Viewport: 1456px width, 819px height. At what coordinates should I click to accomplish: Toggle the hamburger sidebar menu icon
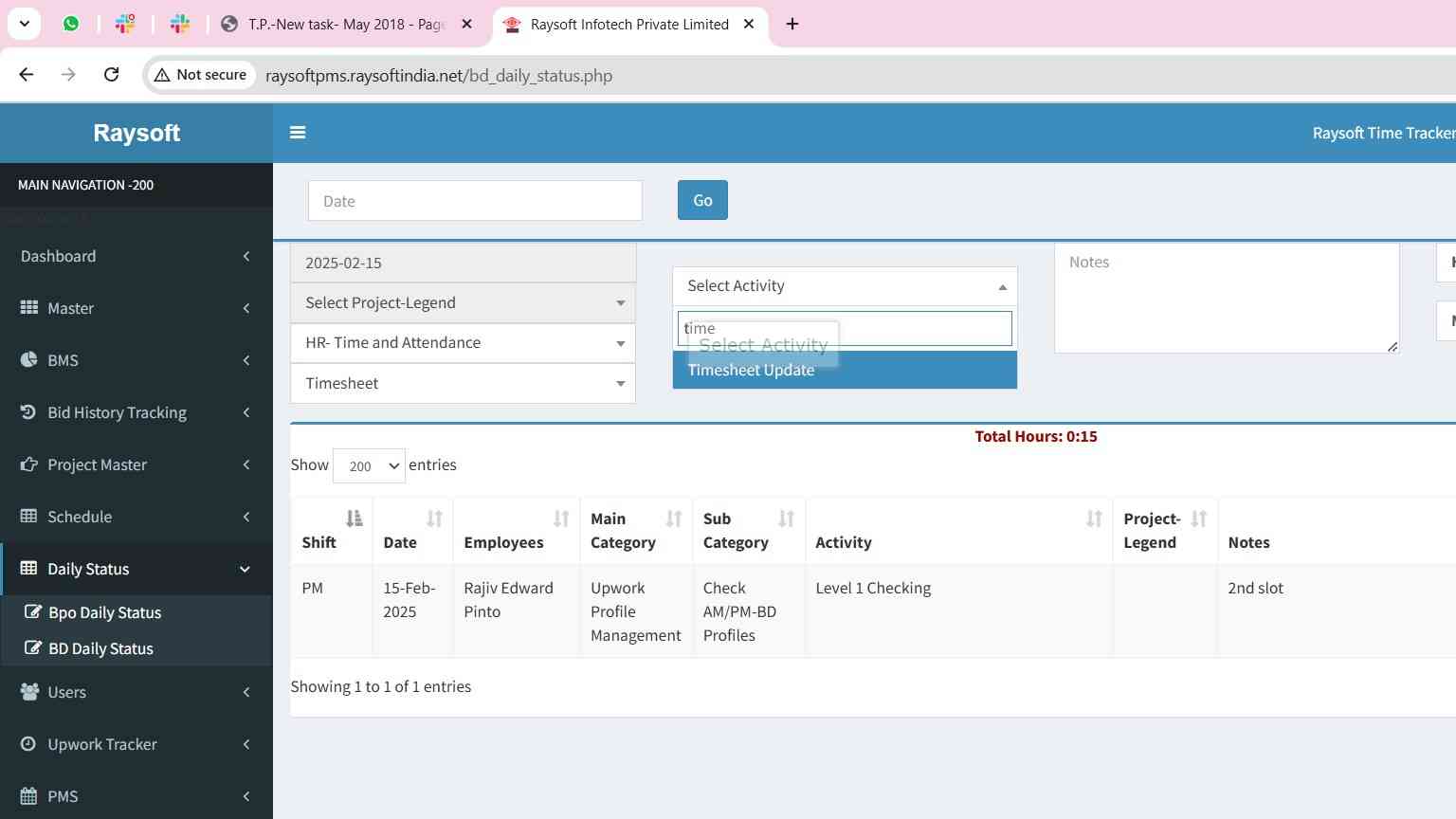(298, 133)
